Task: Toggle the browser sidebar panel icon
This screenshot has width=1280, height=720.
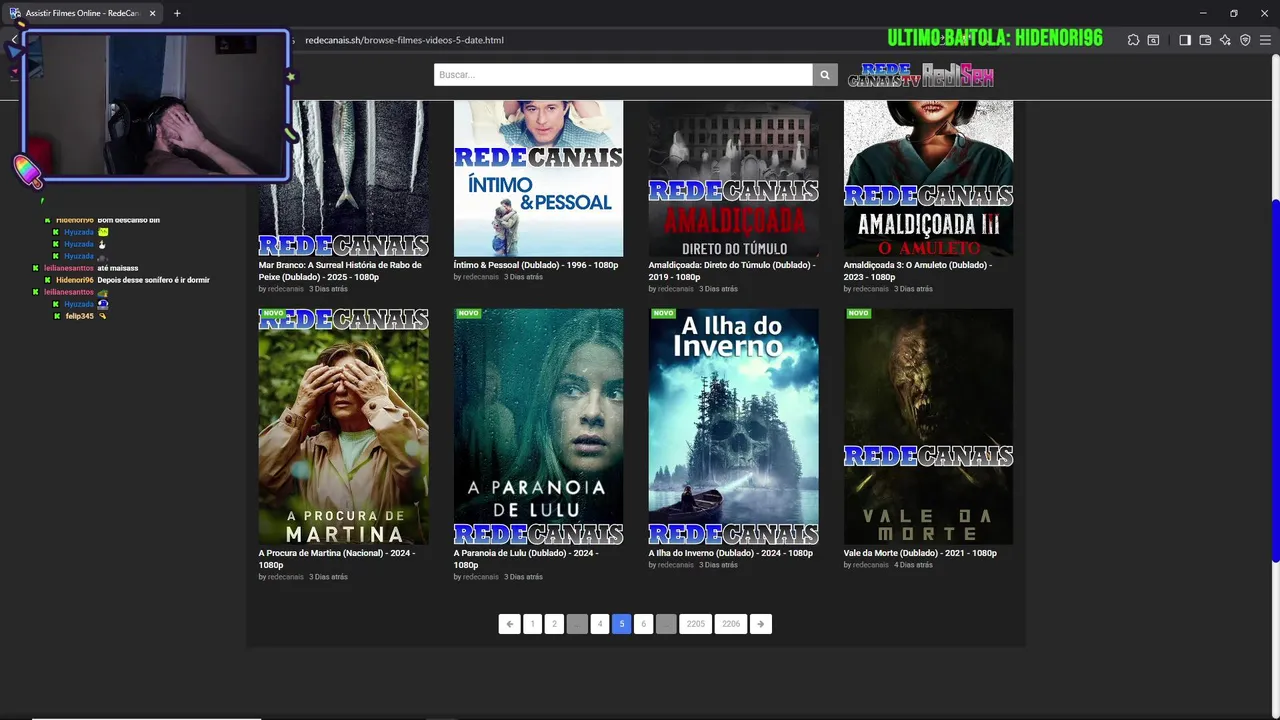Action: [x=1185, y=40]
